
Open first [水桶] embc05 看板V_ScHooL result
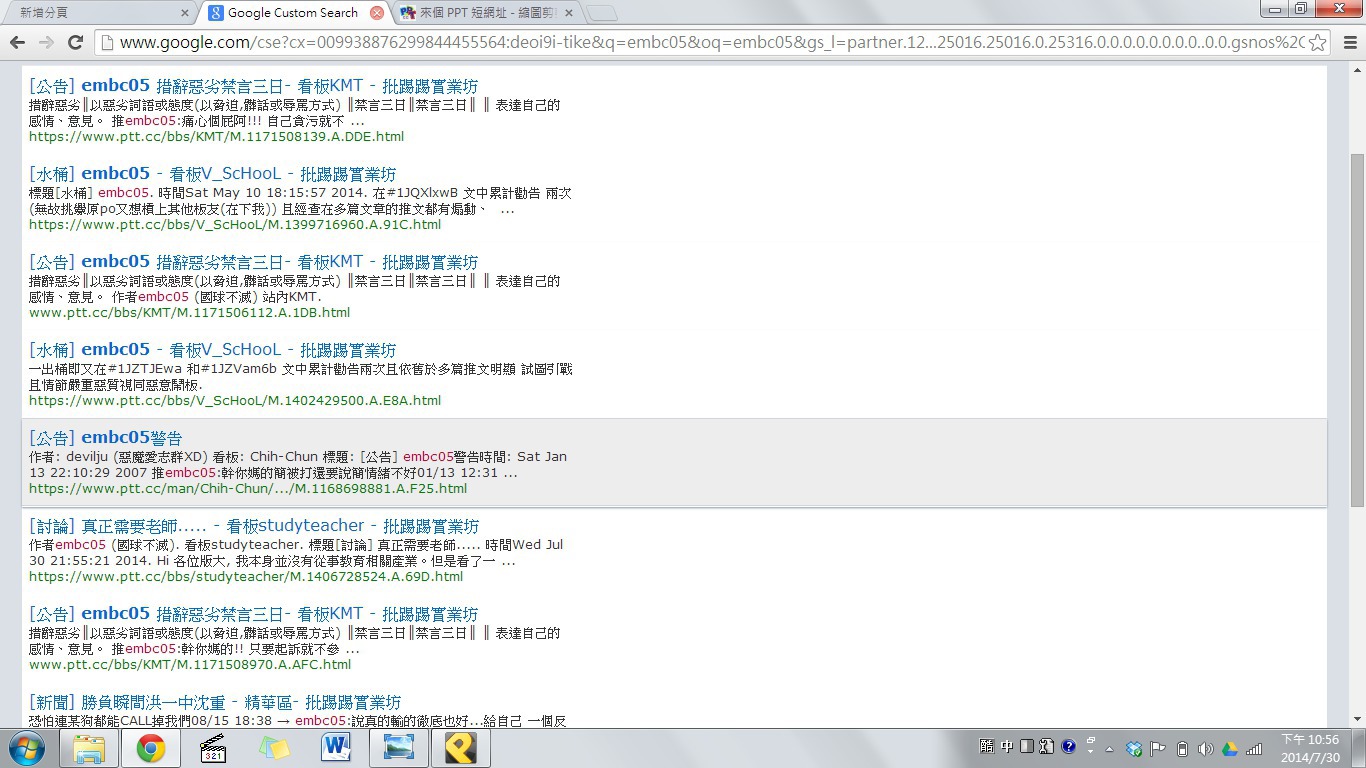point(213,173)
